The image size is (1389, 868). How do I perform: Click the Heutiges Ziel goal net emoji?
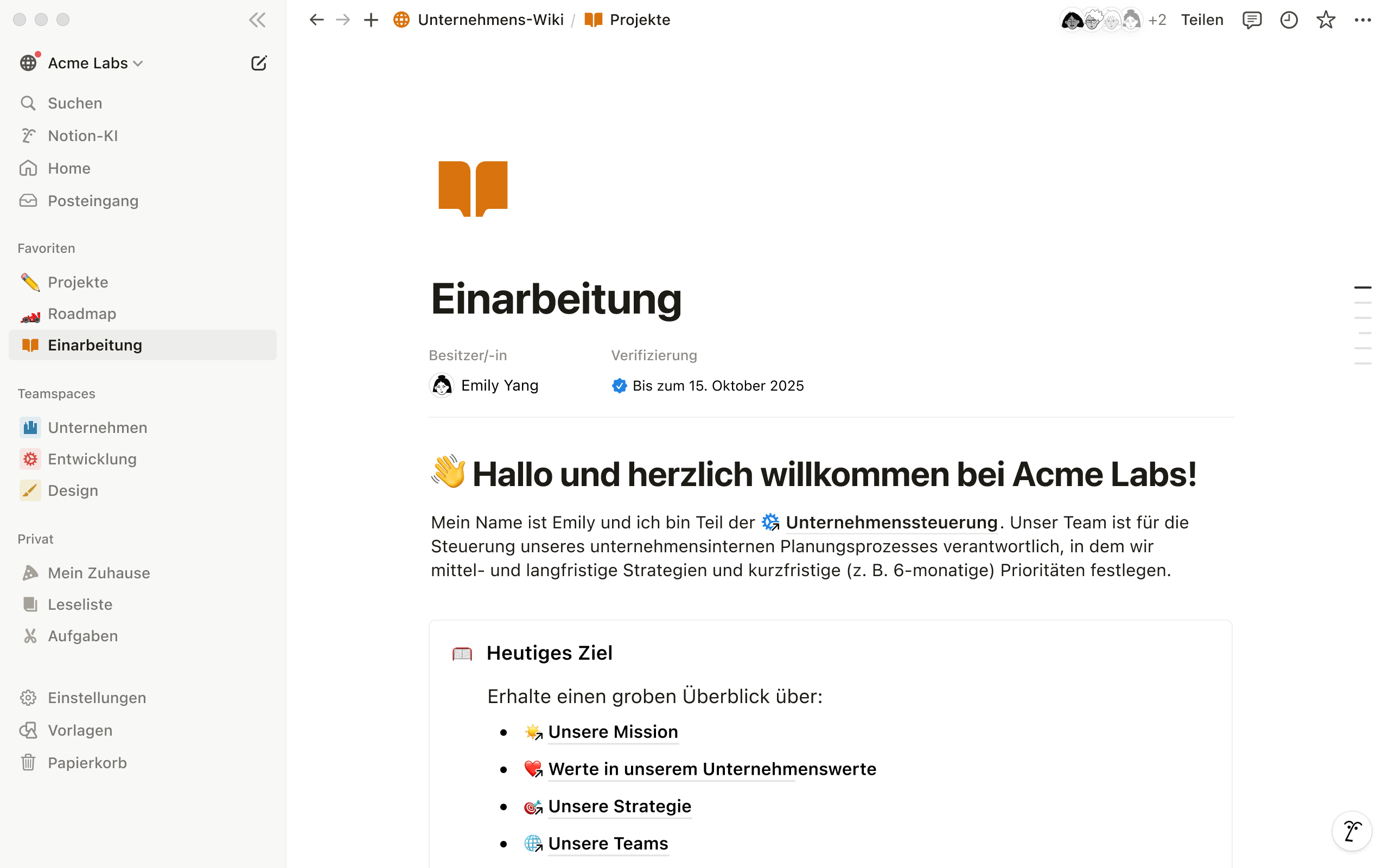[x=462, y=654]
